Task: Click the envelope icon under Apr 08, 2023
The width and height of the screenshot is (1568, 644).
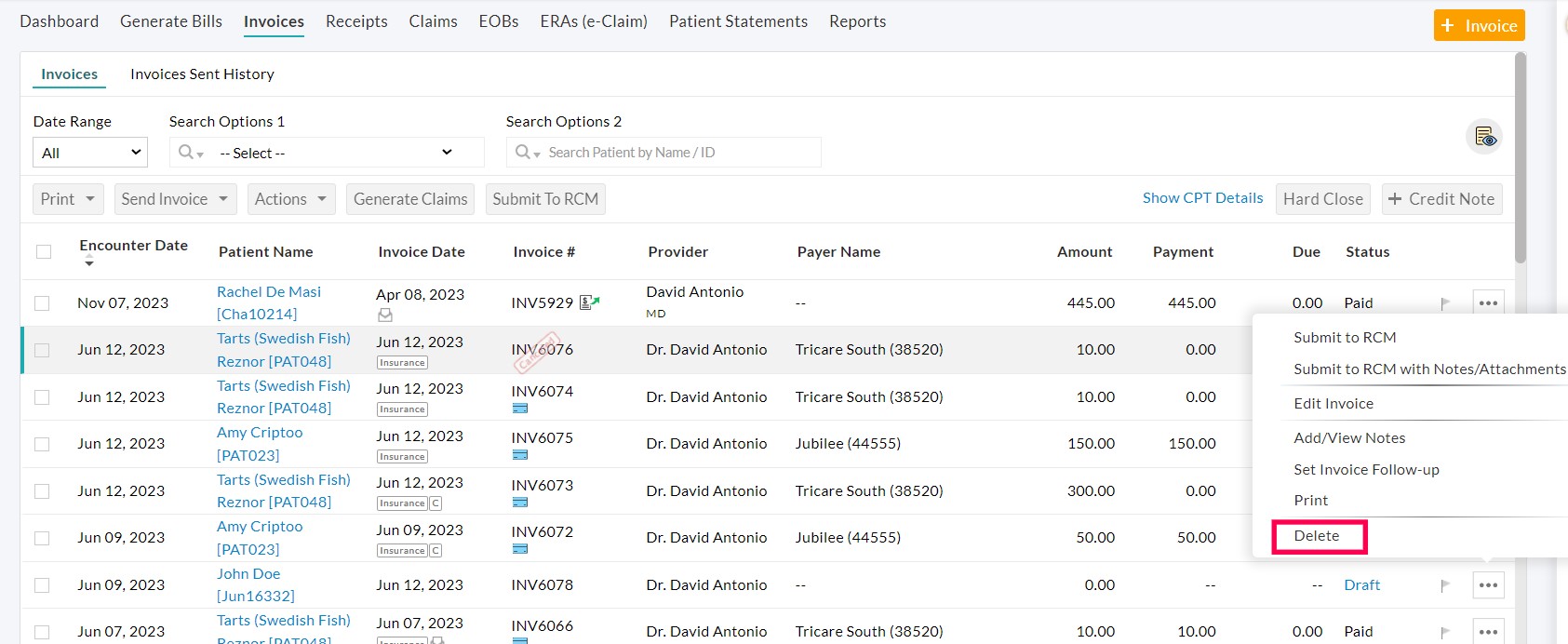Action: coord(384,315)
